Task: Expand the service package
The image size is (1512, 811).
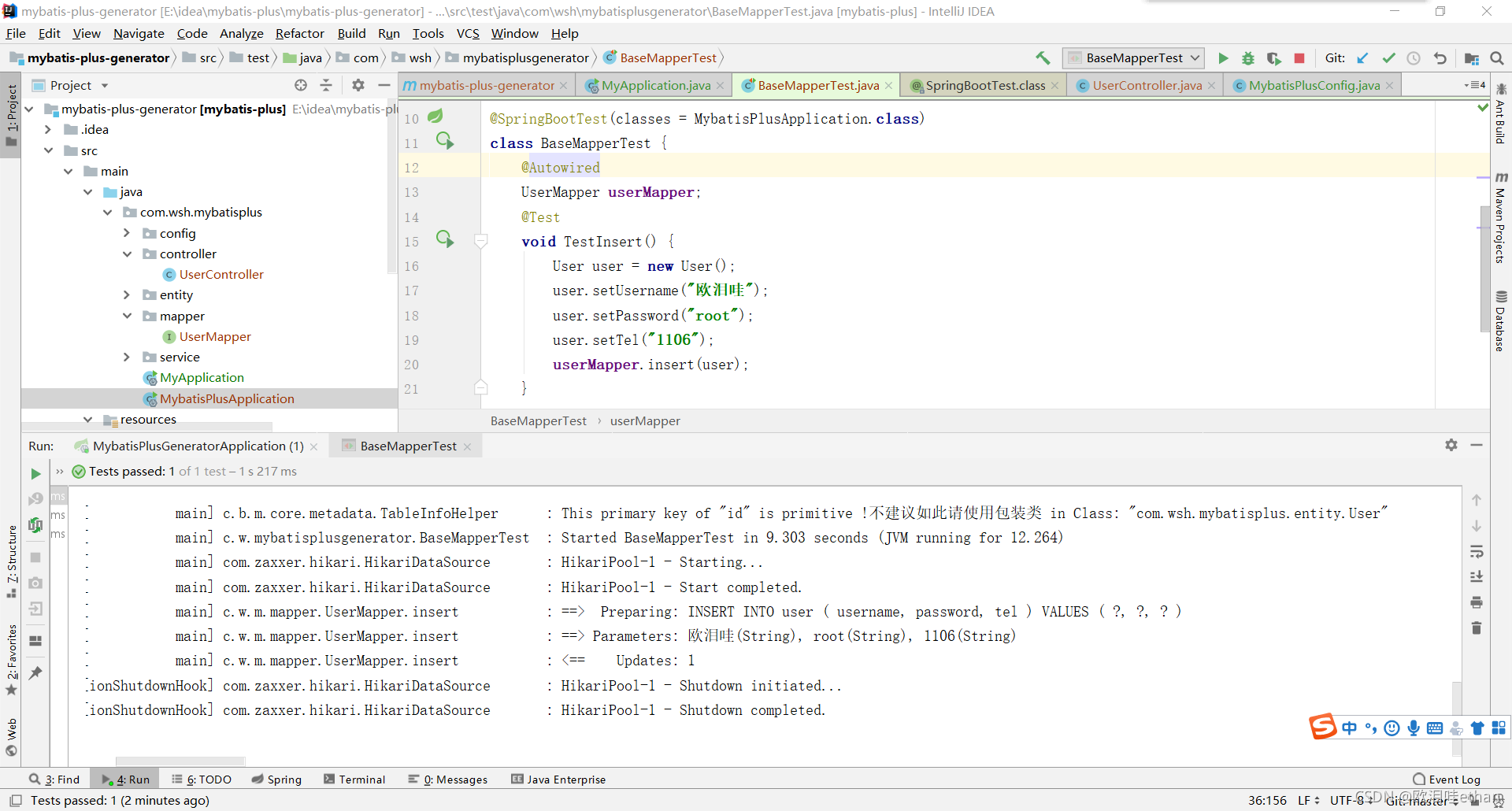Action: [127, 357]
